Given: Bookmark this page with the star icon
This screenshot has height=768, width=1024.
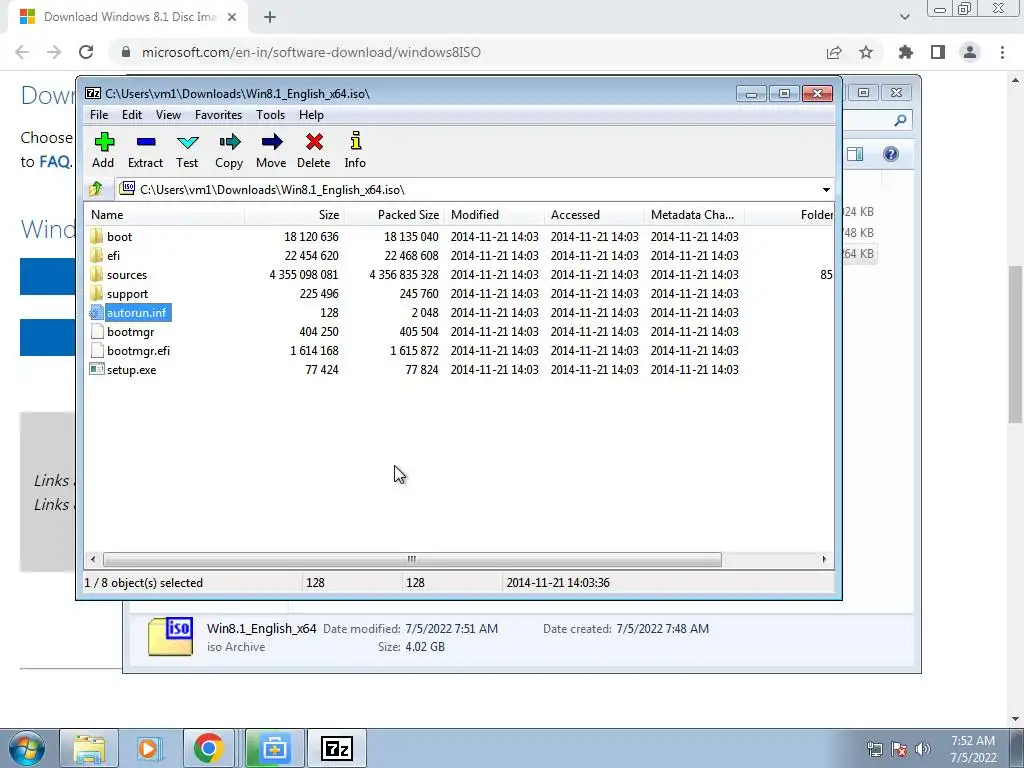Looking at the screenshot, I should (x=866, y=52).
